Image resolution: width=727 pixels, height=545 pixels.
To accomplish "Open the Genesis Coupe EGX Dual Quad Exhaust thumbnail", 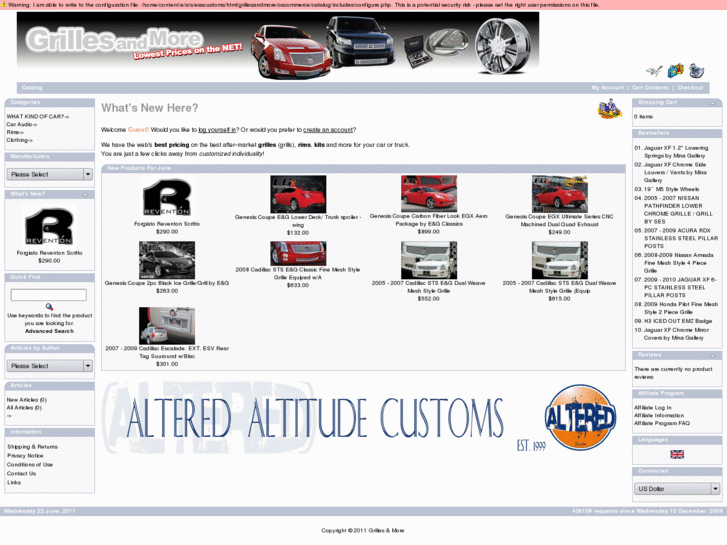I will tap(560, 194).
